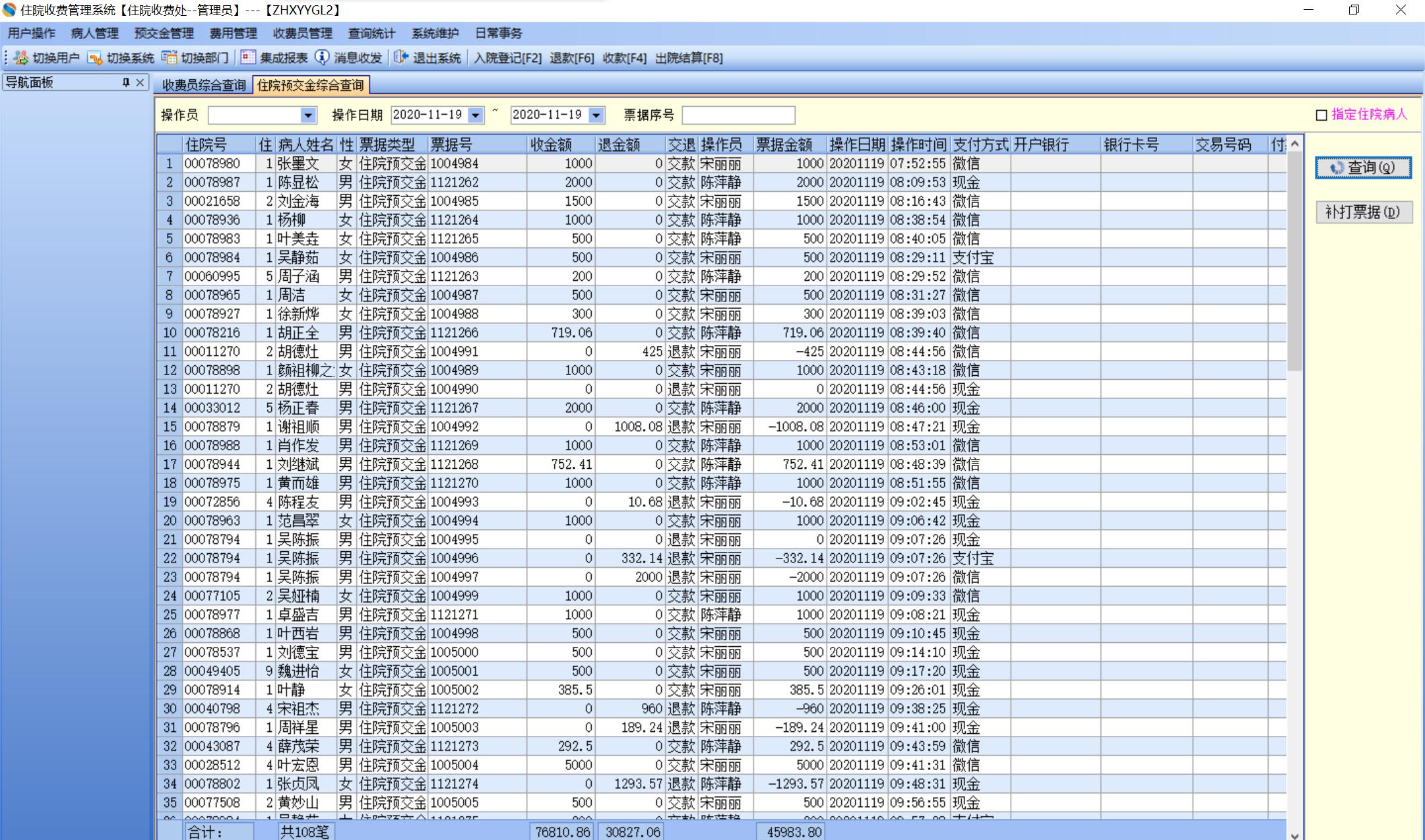Image resolution: width=1425 pixels, height=840 pixels.
Task: Click the 退出系统 exit system icon
Action: [x=400, y=58]
